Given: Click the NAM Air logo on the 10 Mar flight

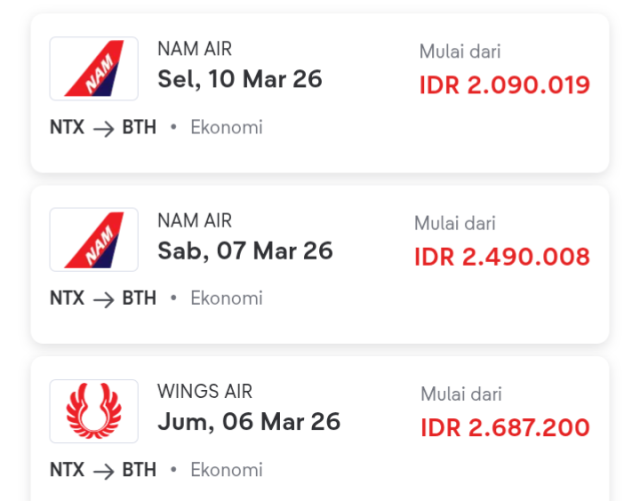Looking at the screenshot, I should pyautogui.click(x=94, y=68).
